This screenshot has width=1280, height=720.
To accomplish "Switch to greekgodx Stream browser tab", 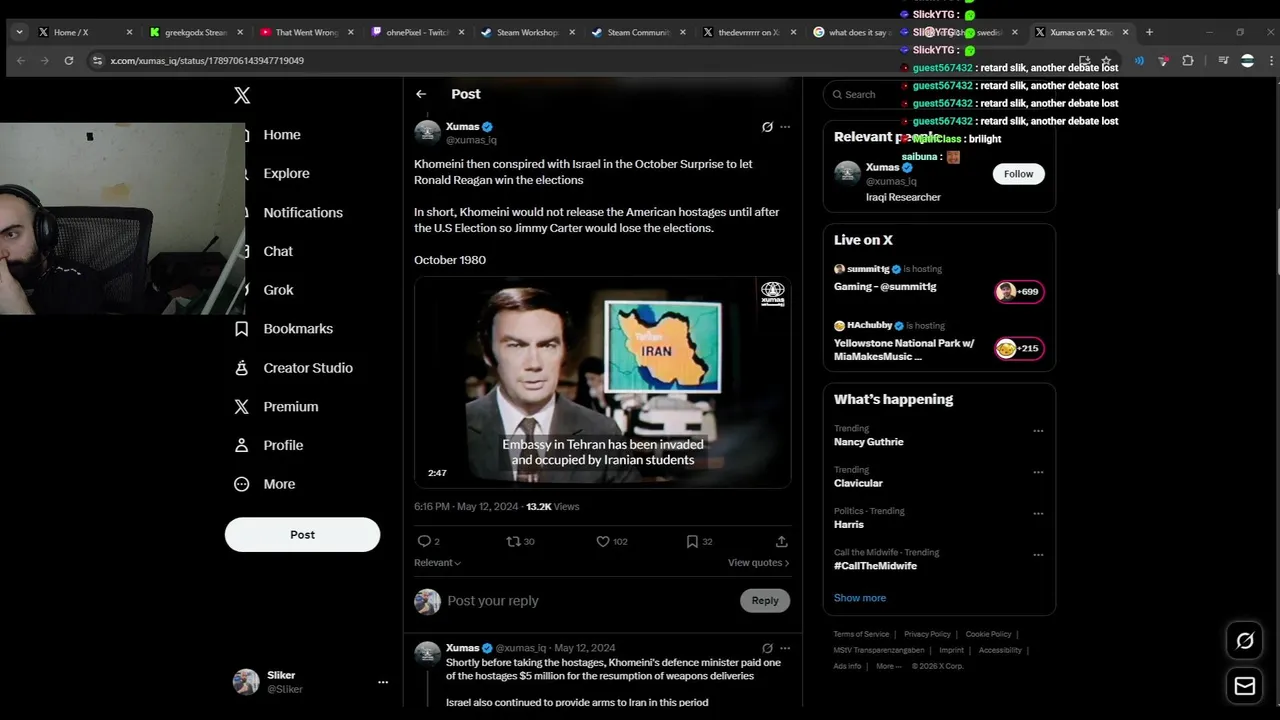I will (195, 32).
